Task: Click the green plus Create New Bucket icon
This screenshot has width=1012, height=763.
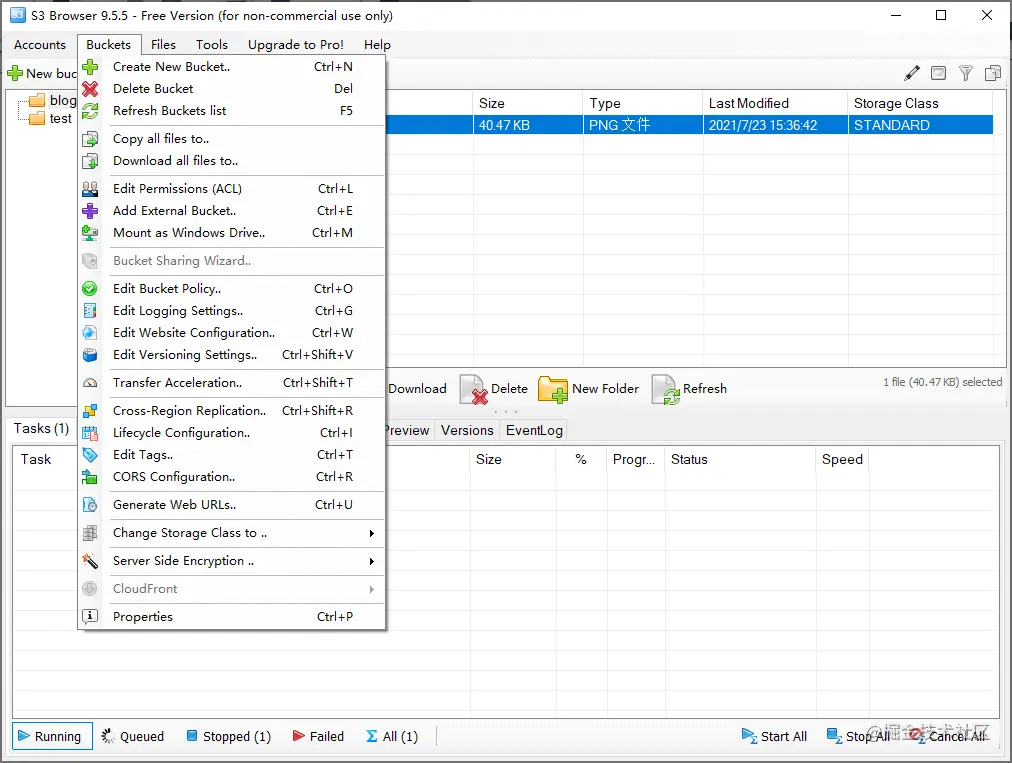Action: (x=90, y=66)
